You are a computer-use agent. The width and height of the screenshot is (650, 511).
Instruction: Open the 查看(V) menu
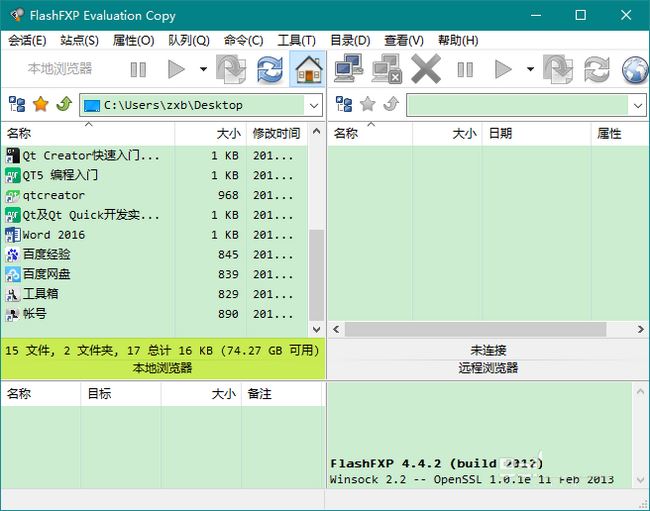tap(404, 41)
